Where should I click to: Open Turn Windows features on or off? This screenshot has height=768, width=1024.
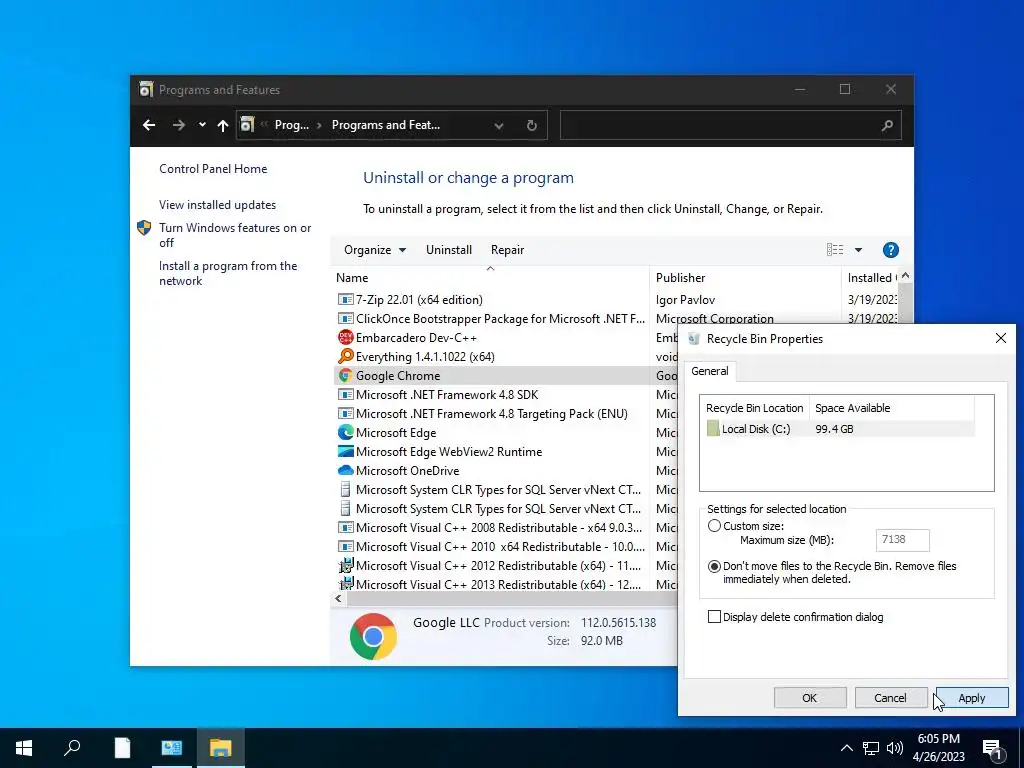click(x=235, y=235)
